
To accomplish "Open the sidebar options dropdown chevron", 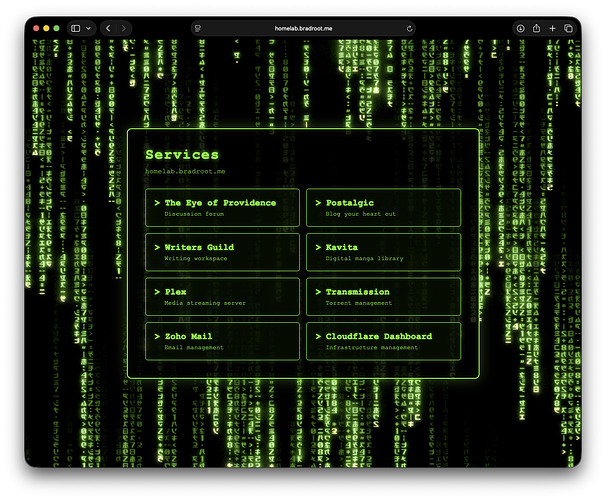I will 89,28.
